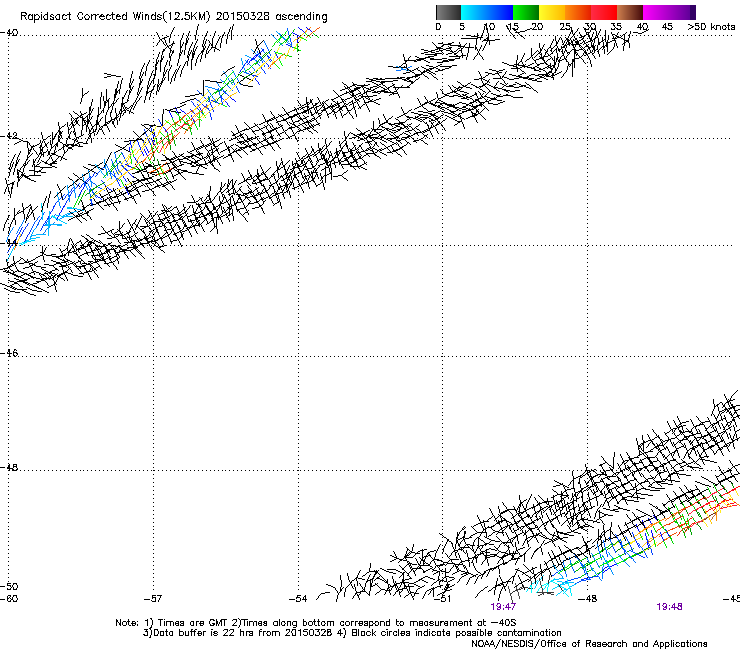Click the '-48' longitude label on bottom axis

pyautogui.click(x=587, y=599)
